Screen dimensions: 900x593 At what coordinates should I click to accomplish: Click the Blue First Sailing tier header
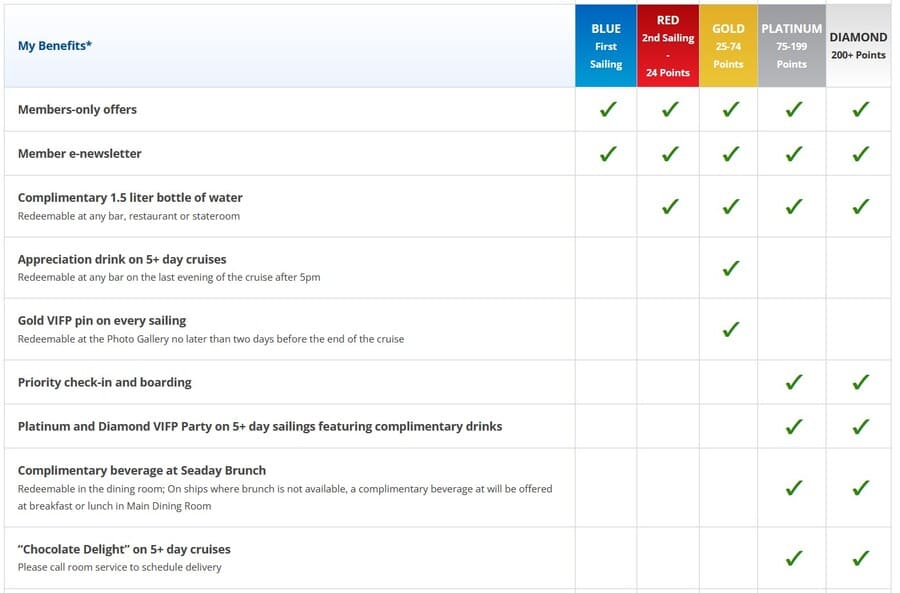click(x=606, y=46)
